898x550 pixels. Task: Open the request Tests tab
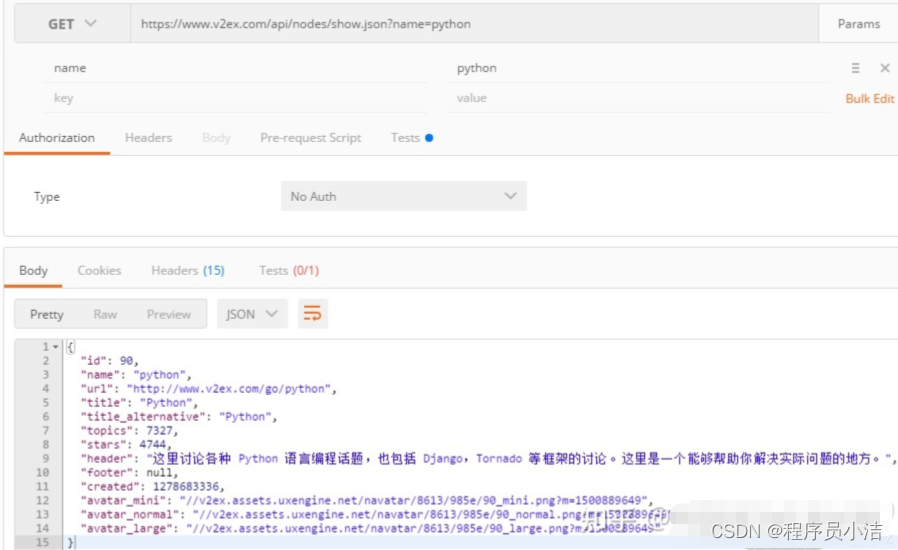(411, 138)
